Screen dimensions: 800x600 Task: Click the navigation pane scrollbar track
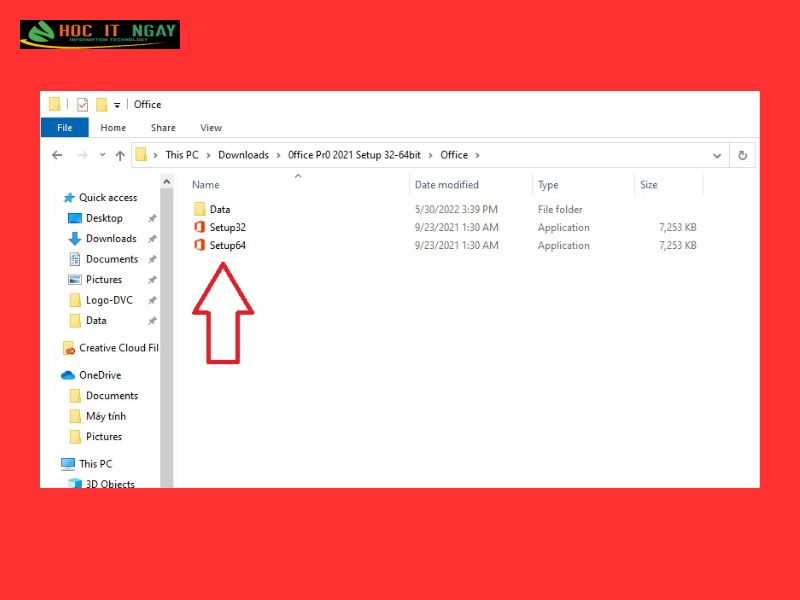click(166, 338)
